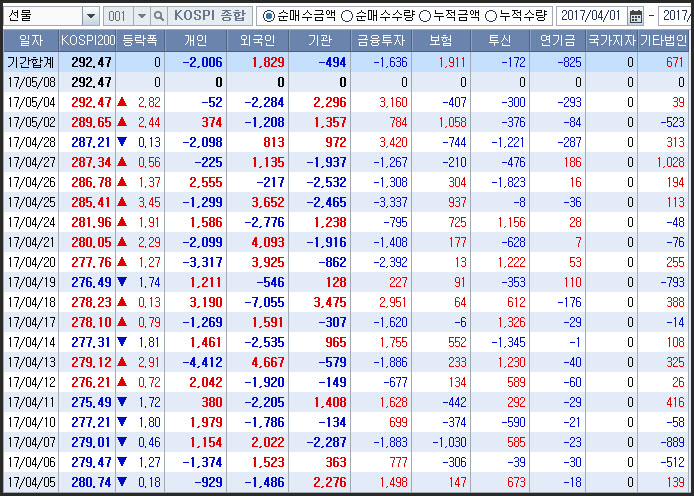Click the 개인 column header

[196, 41]
